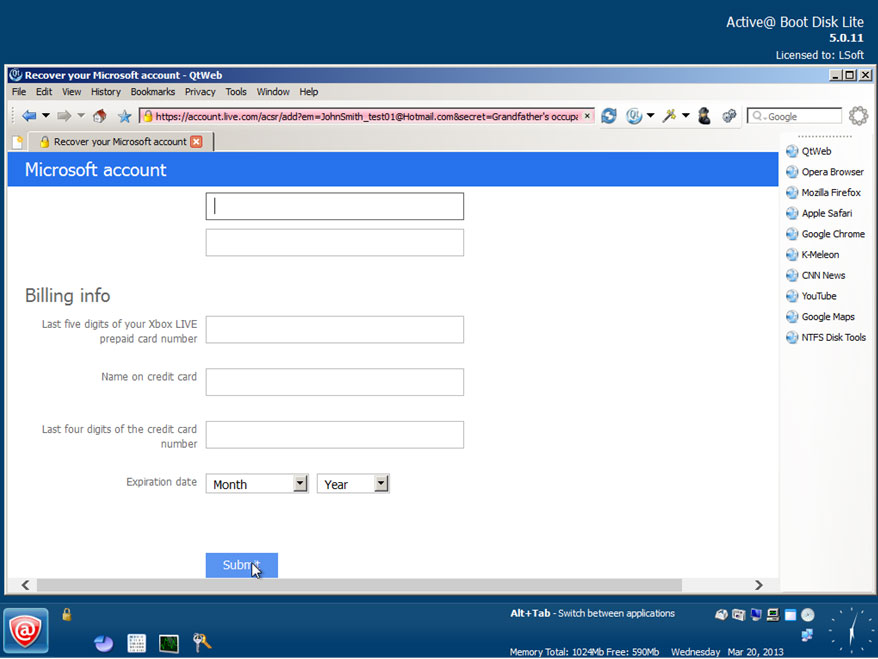Open the Active@ Boot Disk start button
The width and height of the screenshot is (878, 659).
pyautogui.click(x=26, y=630)
